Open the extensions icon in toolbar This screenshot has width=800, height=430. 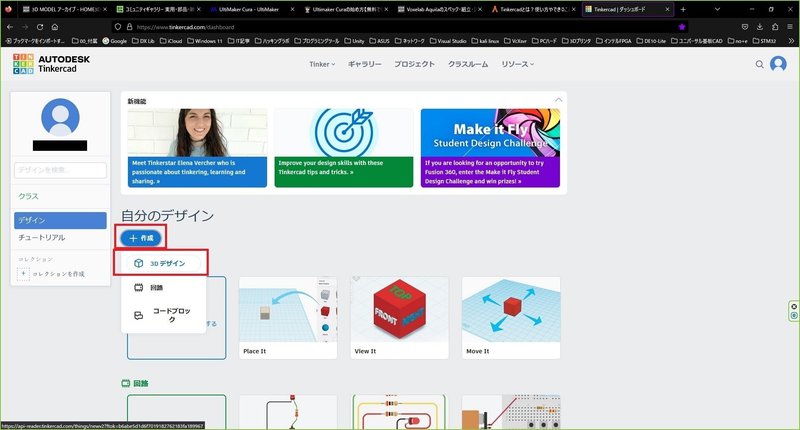click(x=775, y=27)
